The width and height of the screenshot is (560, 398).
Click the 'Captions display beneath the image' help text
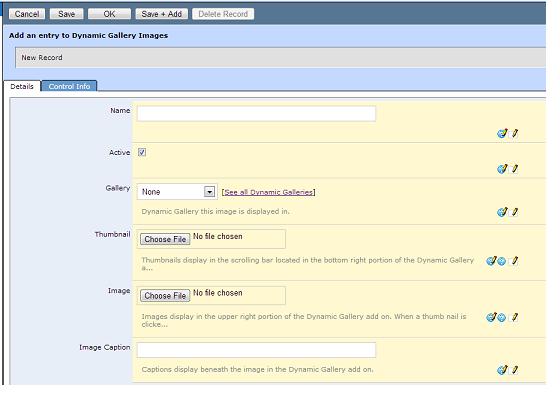(x=257, y=369)
